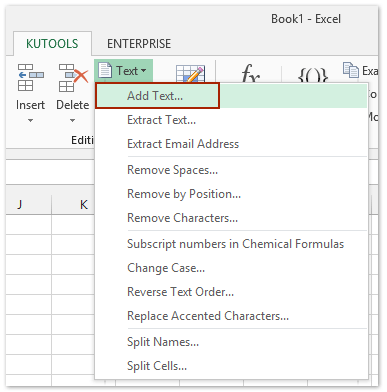Expand the Delete dropdown arrow
Viewport: 387px width, 392px height.
[x=73, y=120]
